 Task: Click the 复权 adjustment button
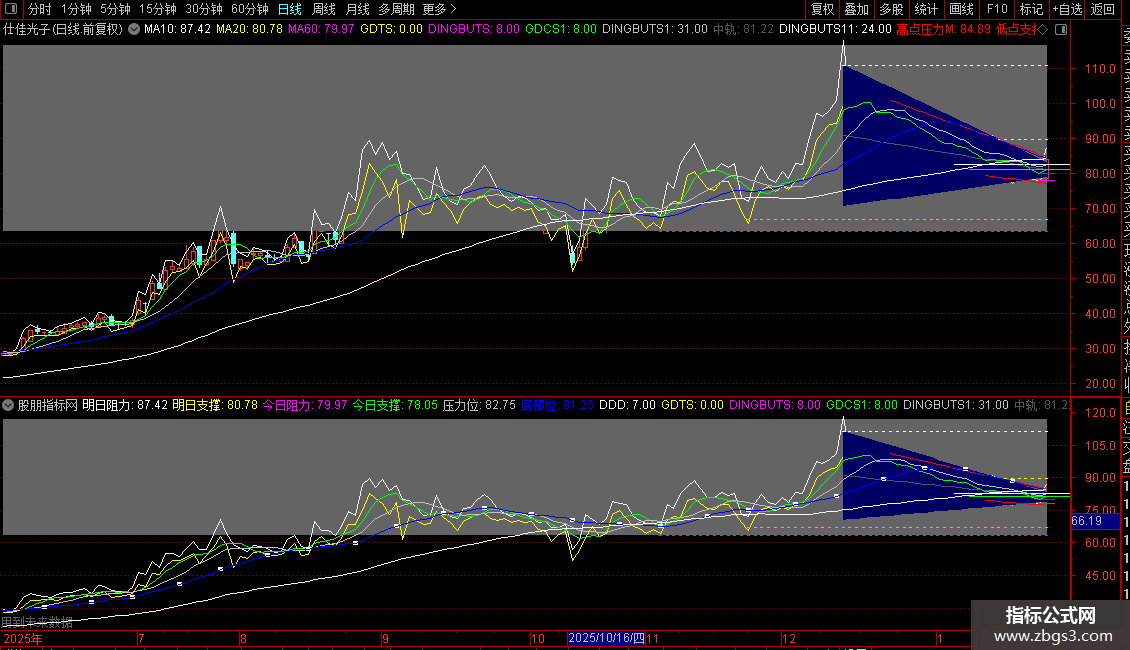(x=822, y=9)
